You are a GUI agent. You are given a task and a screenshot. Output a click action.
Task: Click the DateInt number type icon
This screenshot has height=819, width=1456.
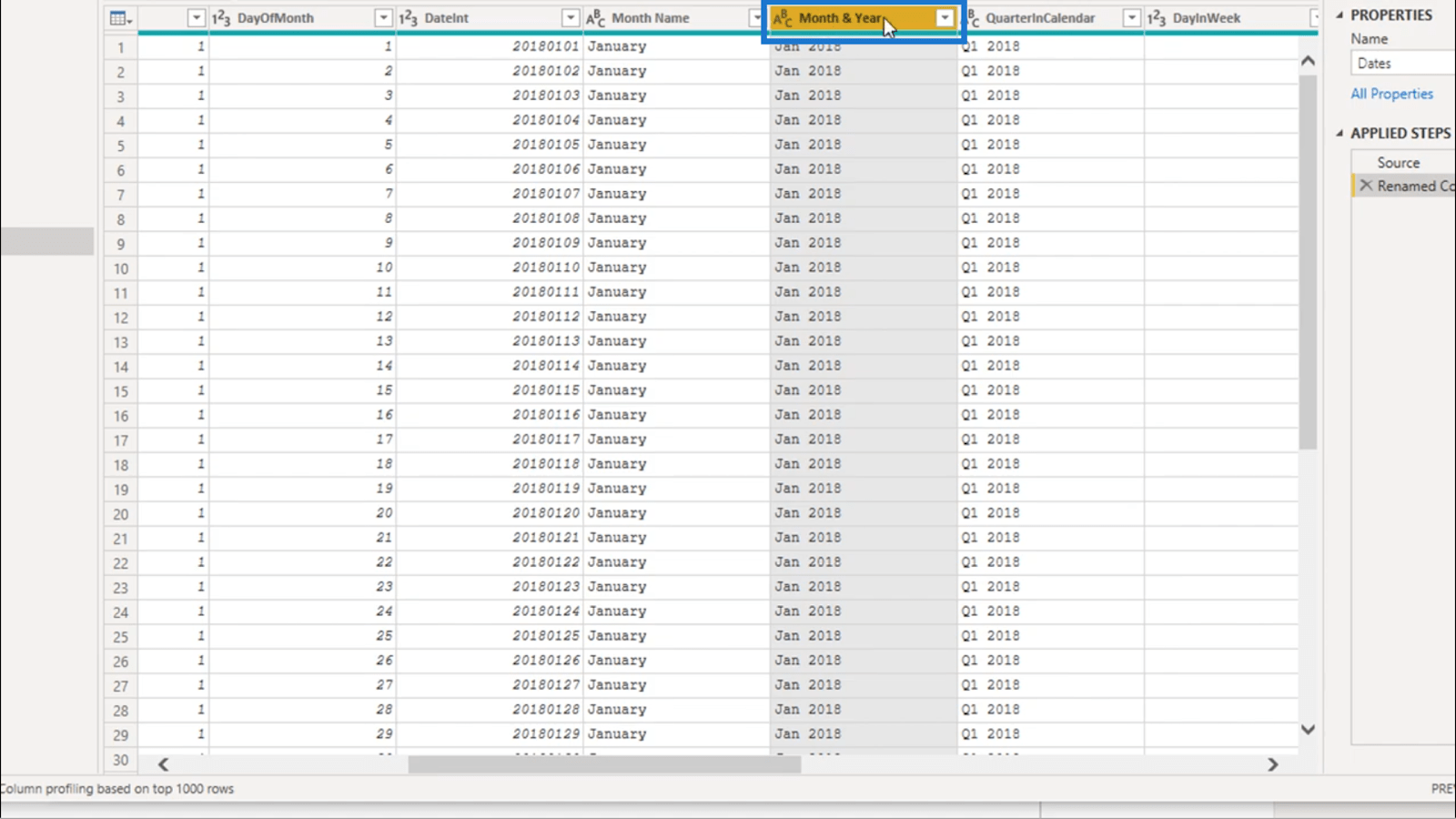pos(408,18)
